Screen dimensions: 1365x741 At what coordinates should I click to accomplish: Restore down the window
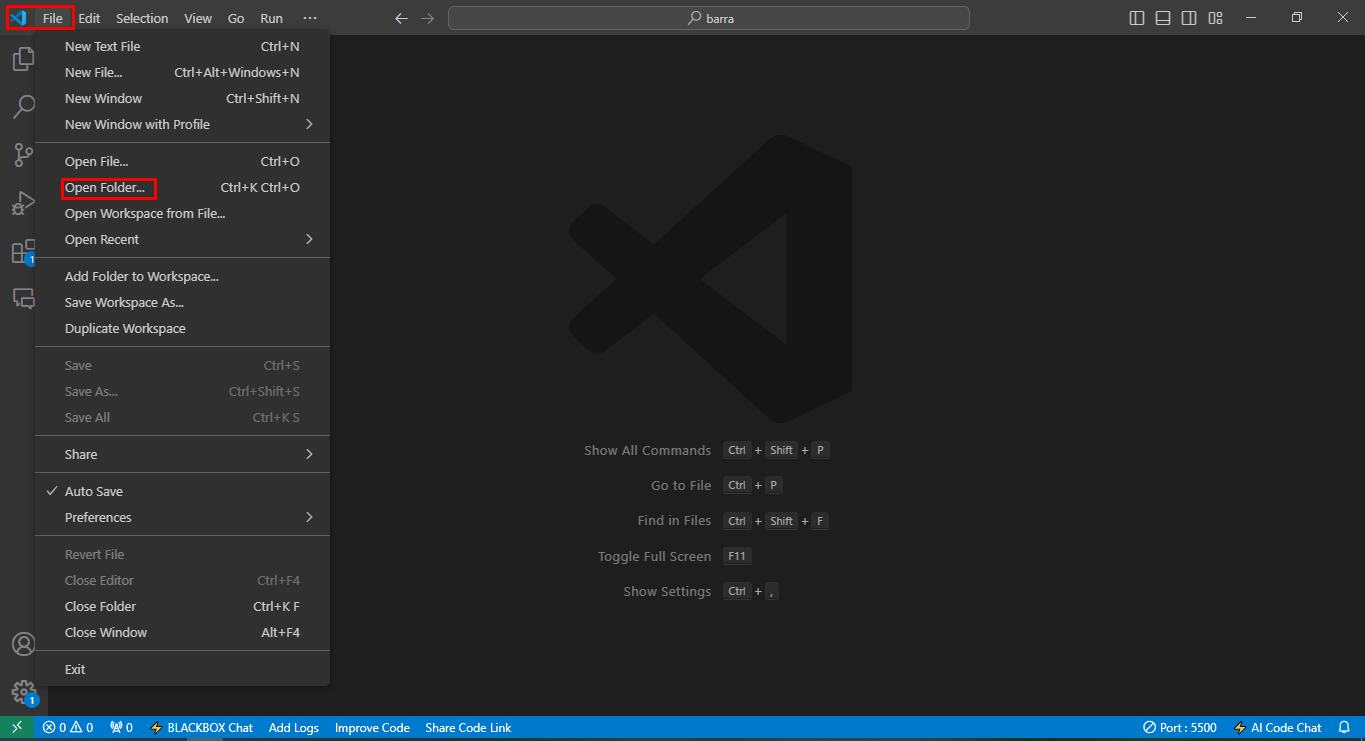[1297, 18]
